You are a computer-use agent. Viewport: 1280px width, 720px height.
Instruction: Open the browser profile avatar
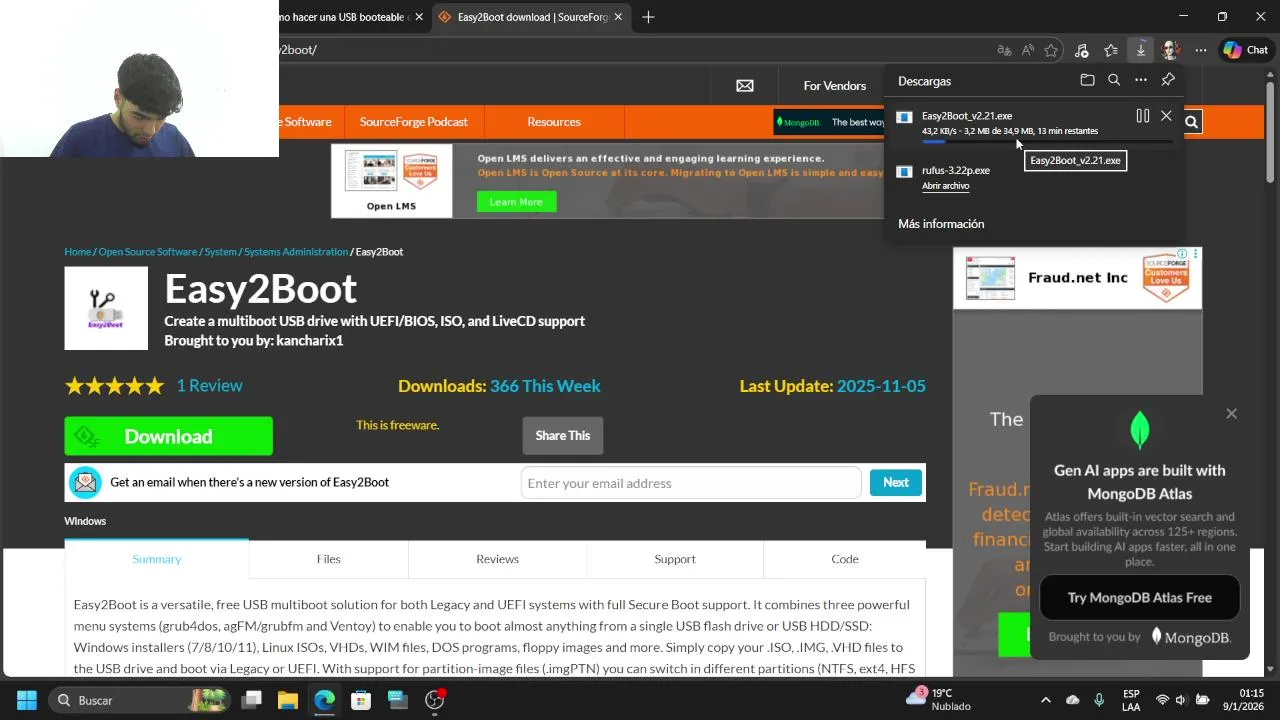pyautogui.click(x=1171, y=50)
